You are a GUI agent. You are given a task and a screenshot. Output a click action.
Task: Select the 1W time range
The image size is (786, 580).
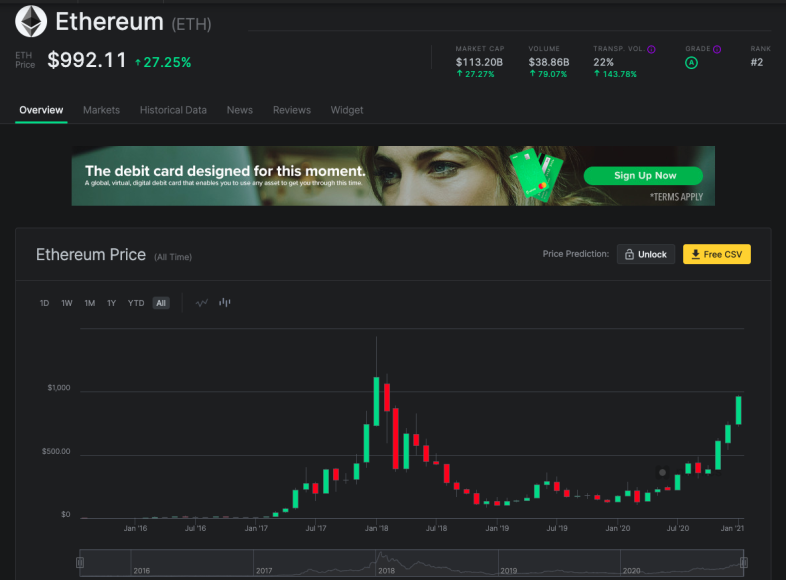67,303
